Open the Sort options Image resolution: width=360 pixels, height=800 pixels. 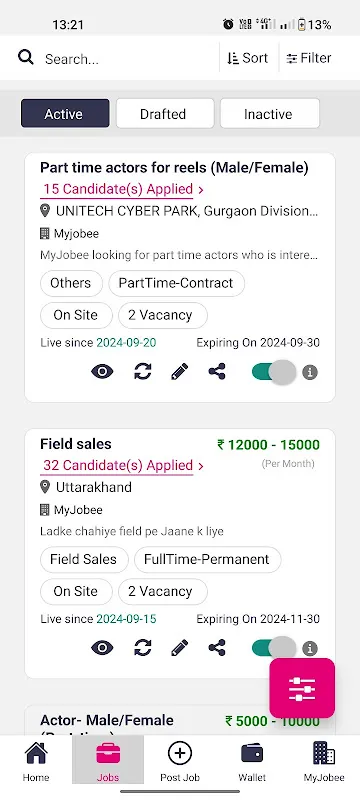[248, 58]
